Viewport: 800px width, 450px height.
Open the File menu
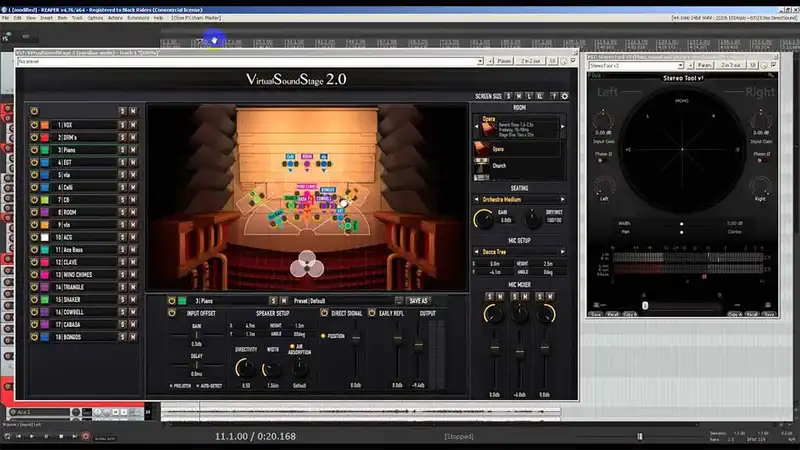pyautogui.click(x=5, y=18)
